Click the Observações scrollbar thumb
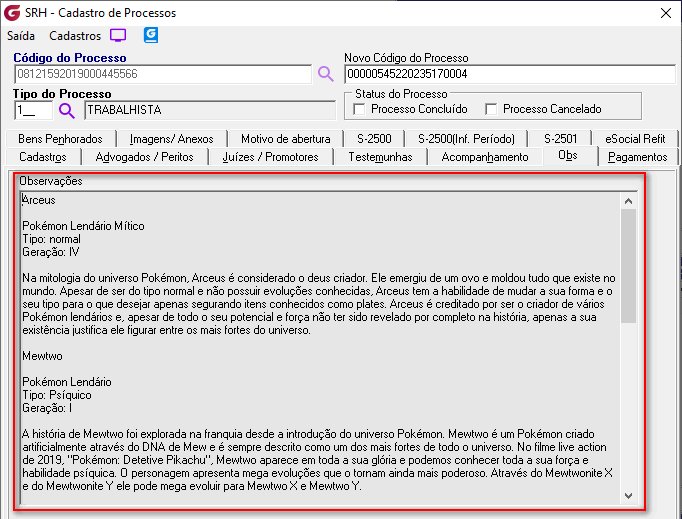This screenshot has height=519, width=682. pos(628,266)
